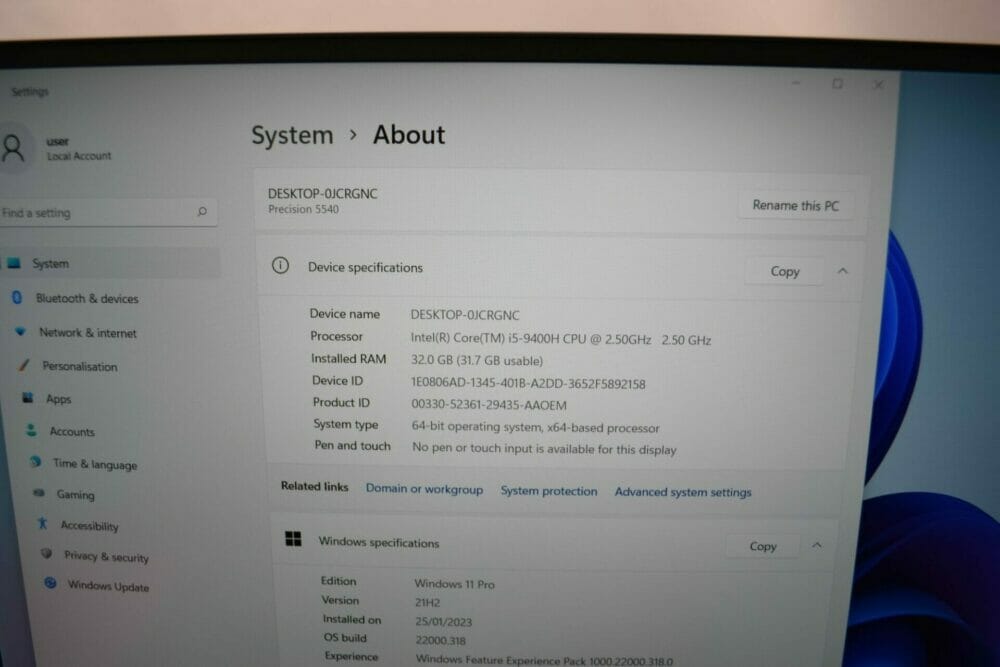This screenshot has height=667, width=1000.
Task: Click the Installed RAM value 32.0 GB
Action: click(x=477, y=360)
